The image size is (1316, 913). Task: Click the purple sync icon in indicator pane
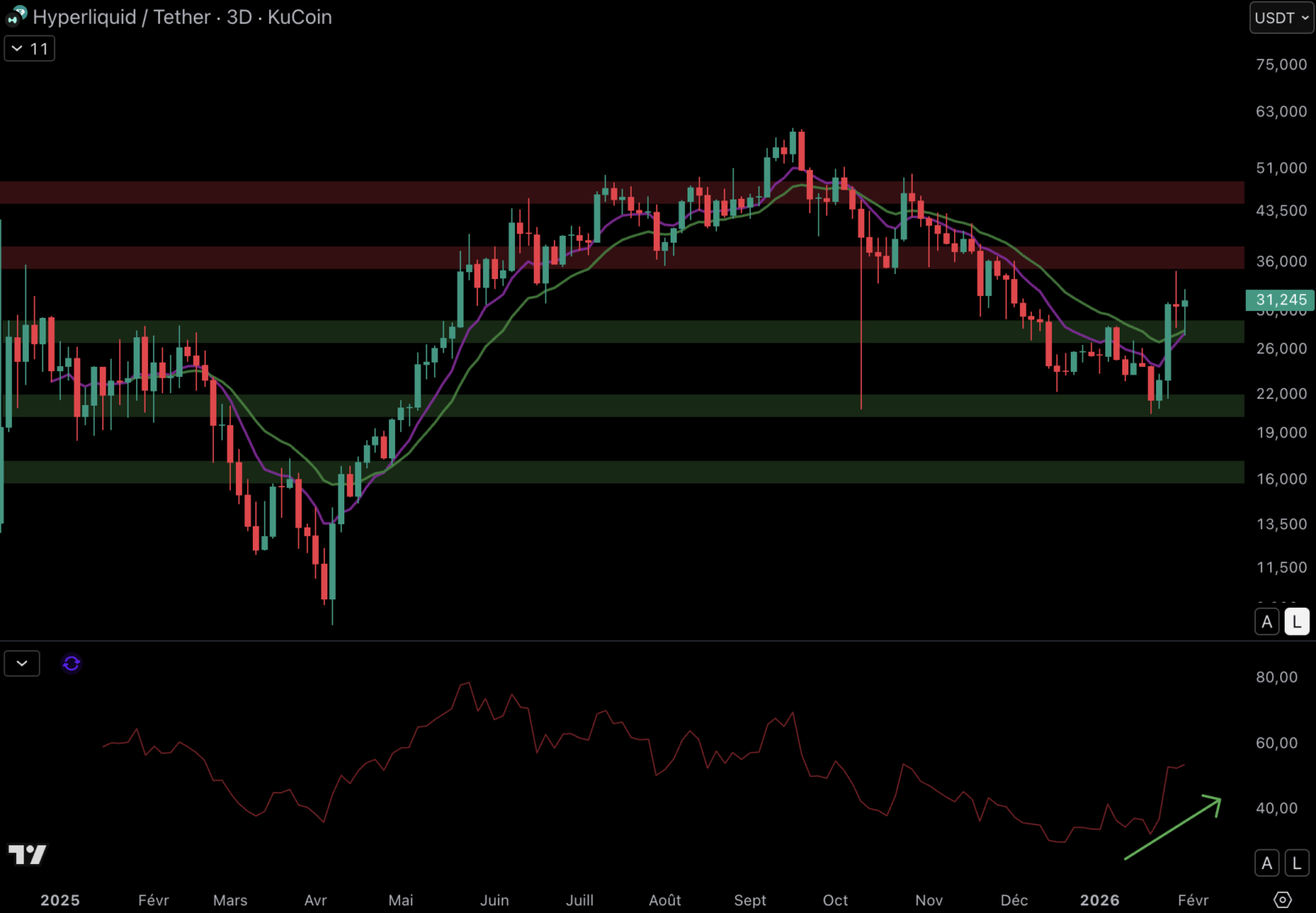(71, 664)
